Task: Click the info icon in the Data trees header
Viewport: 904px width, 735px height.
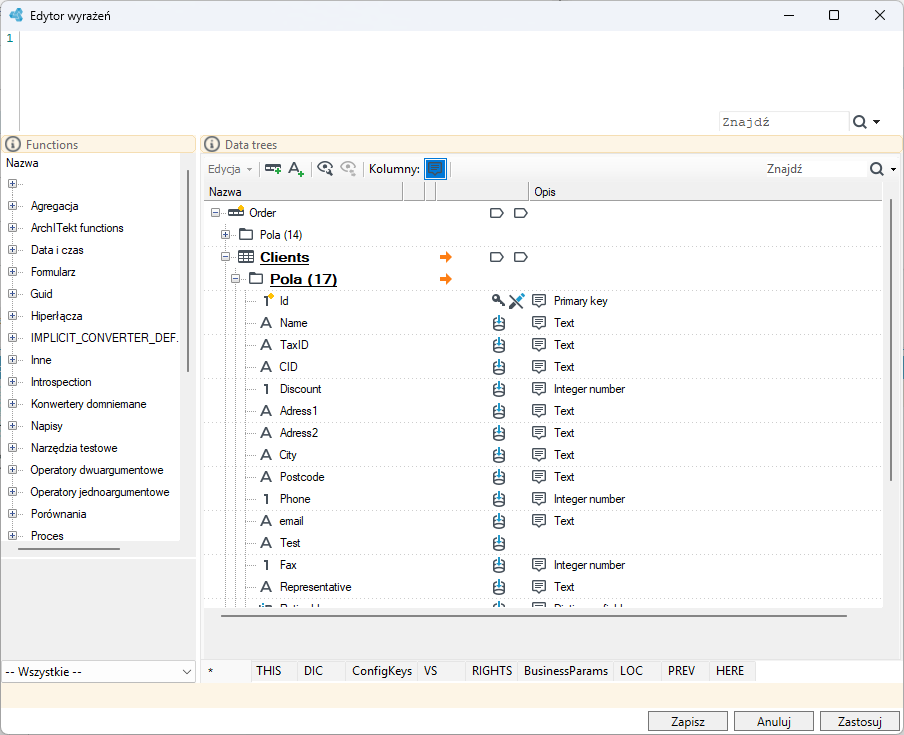Action: 212,144
